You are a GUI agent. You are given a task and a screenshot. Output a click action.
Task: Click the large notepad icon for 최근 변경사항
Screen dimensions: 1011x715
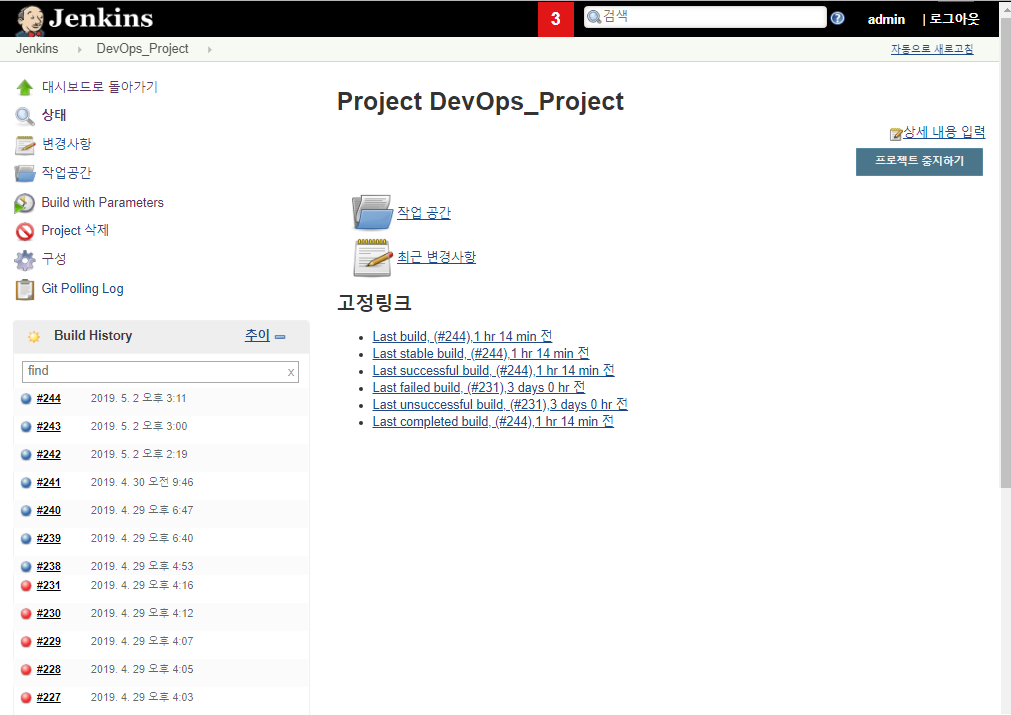(x=372, y=257)
